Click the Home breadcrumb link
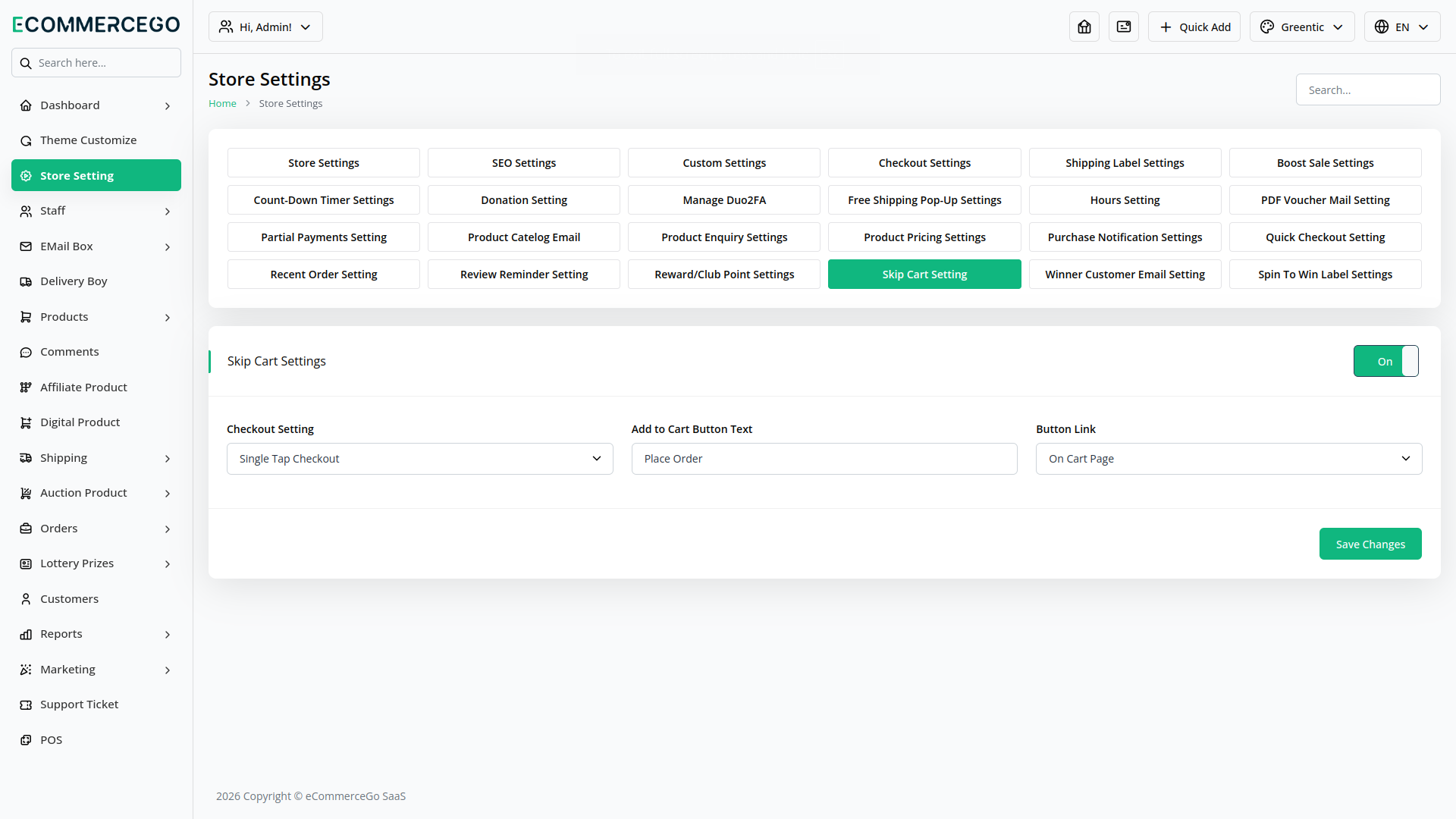Viewport: 1456px width, 819px height. point(222,104)
